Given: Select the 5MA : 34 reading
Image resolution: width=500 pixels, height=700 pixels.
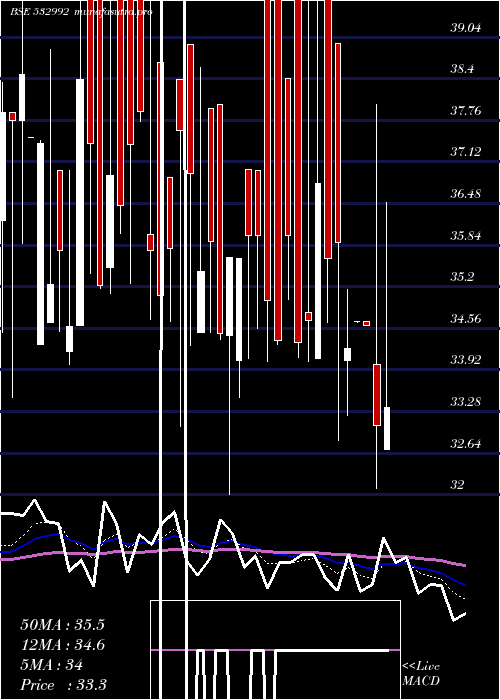Looking at the screenshot, I should click(x=52, y=665).
